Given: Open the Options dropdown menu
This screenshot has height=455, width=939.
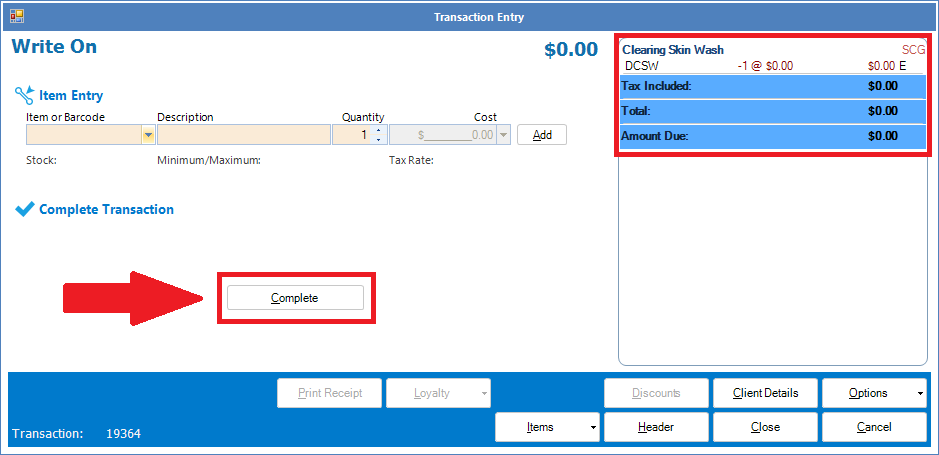Looking at the screenshot, I should point(919,394).
